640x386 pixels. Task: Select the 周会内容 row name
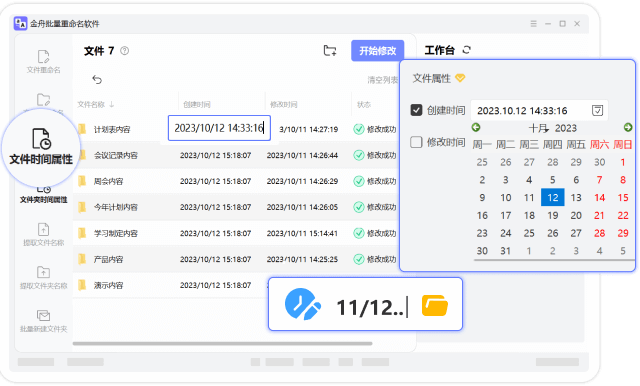[109, 181]
